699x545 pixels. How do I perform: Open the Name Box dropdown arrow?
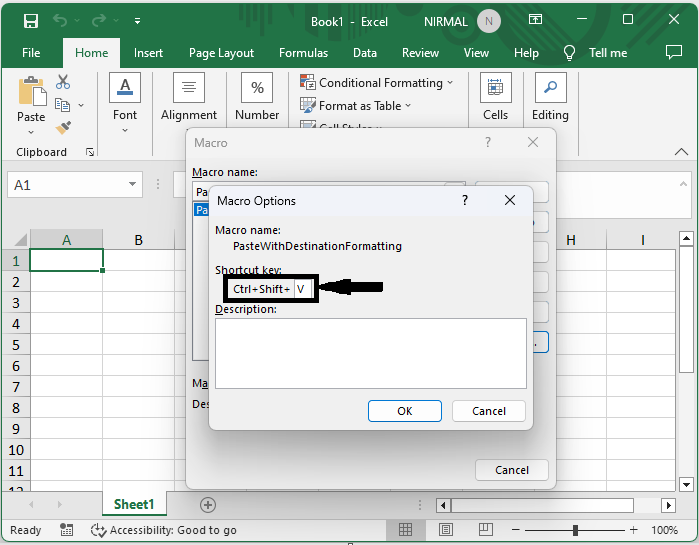coord(134,185)
